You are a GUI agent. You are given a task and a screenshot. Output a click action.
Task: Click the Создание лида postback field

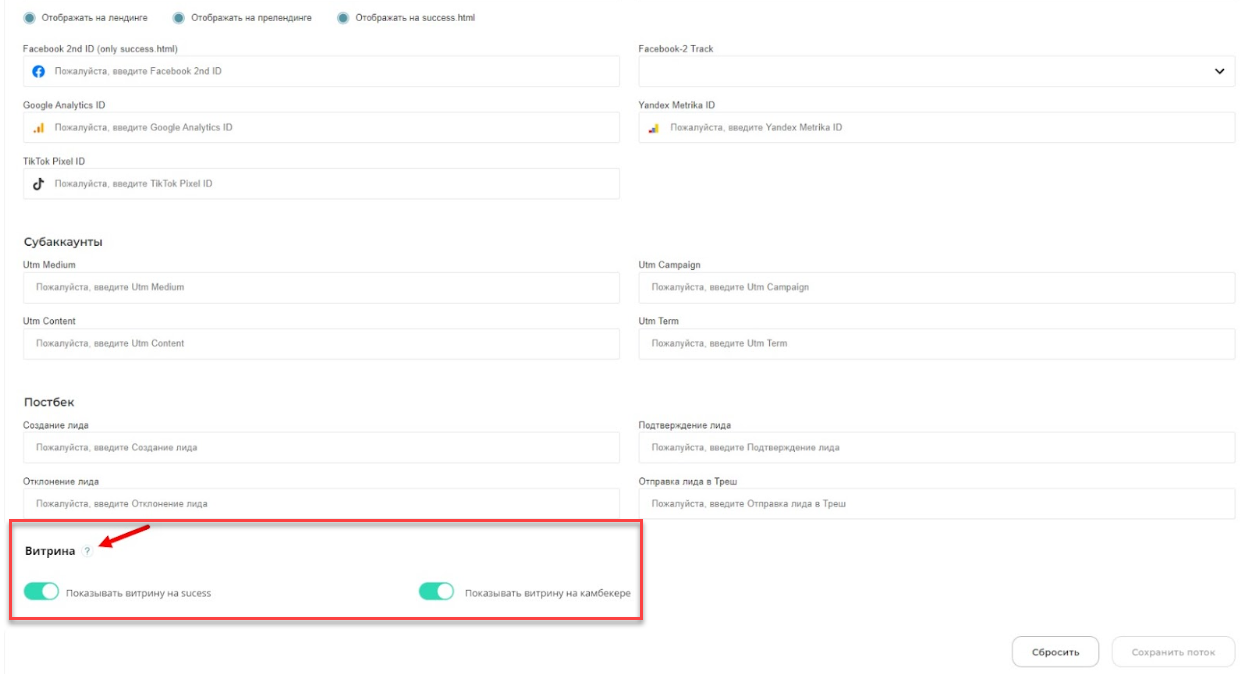321,447
